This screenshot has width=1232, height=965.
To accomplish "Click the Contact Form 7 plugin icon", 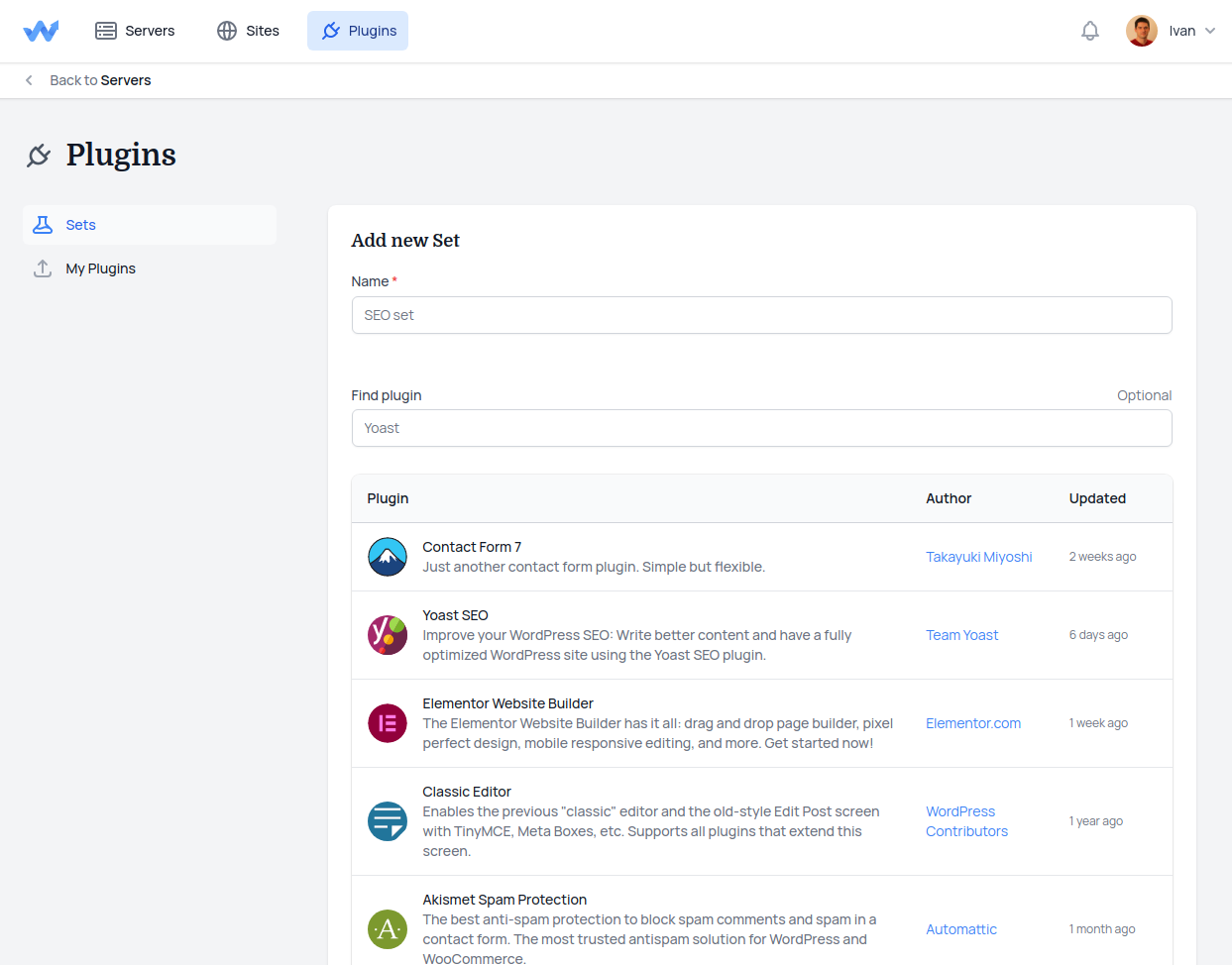I will coord(388,557).
